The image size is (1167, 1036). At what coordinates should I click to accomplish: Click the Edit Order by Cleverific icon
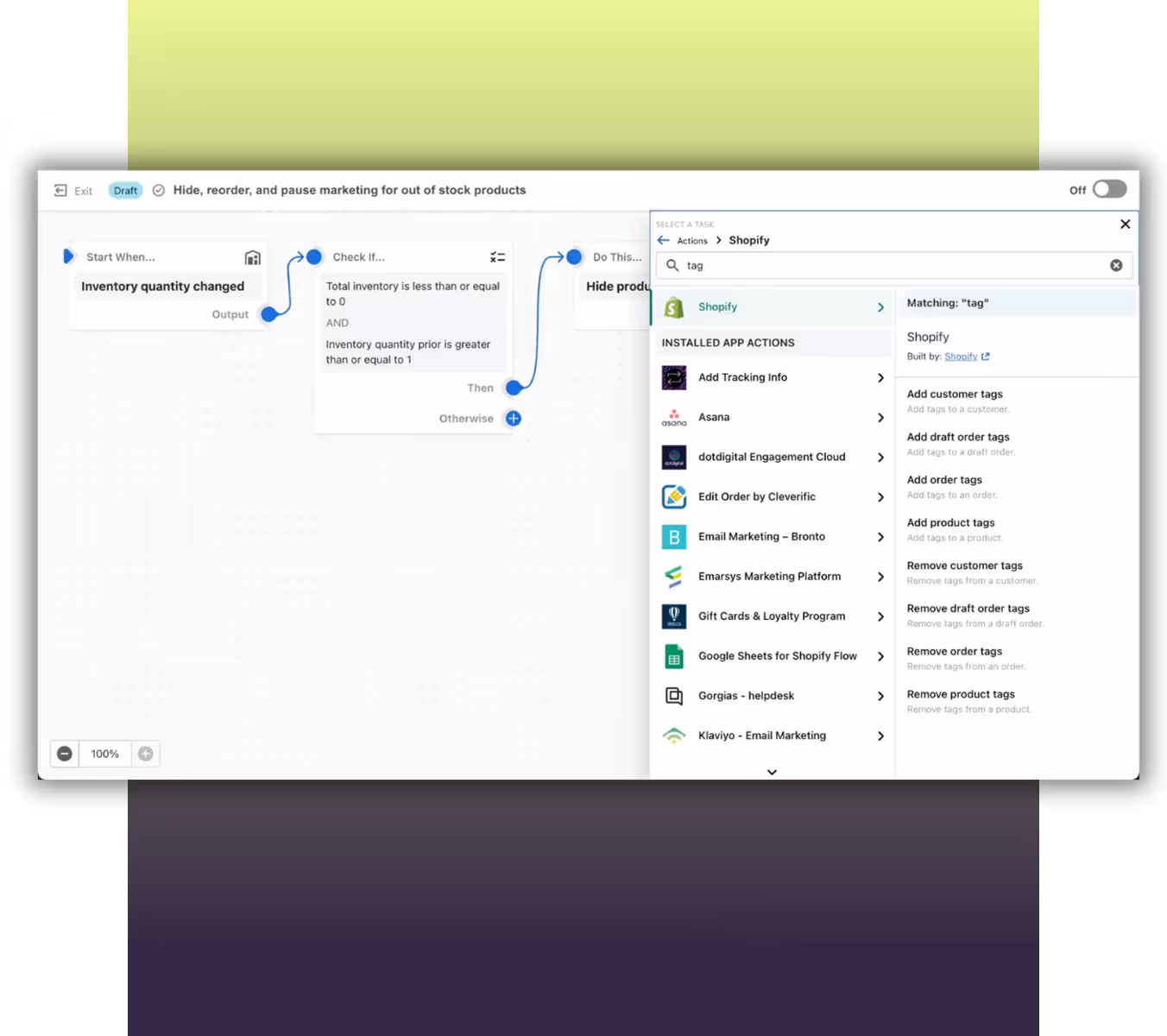tap(674, 497)
